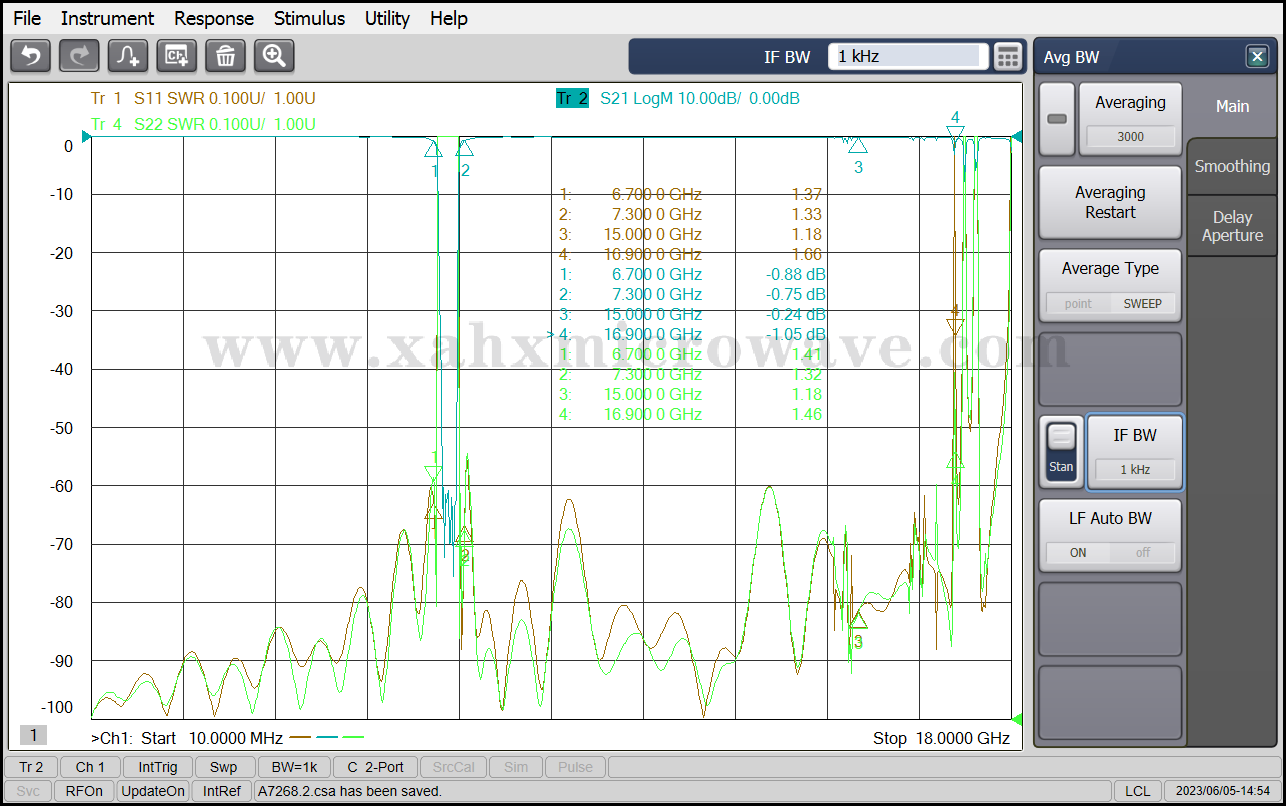Click the date time 2023/06/05-14:54
Image resolution: width=1286 pixels, height=806 pixels.
[x=1223, y=791]
